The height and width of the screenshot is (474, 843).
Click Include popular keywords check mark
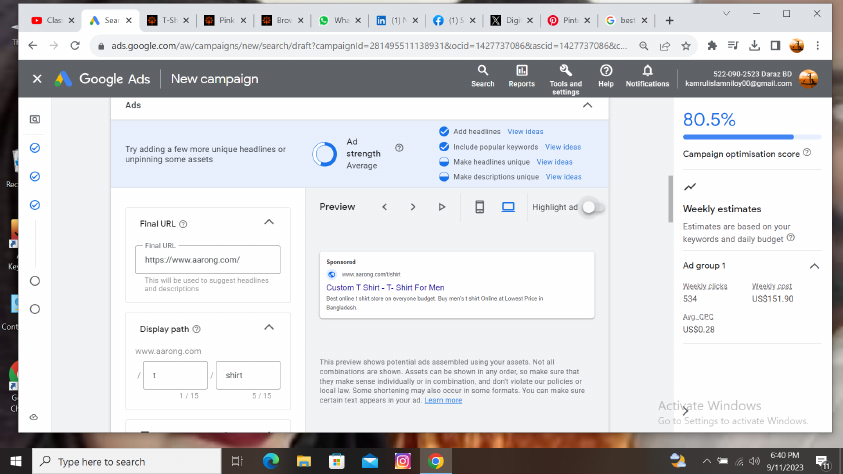(x=444, y=147)
